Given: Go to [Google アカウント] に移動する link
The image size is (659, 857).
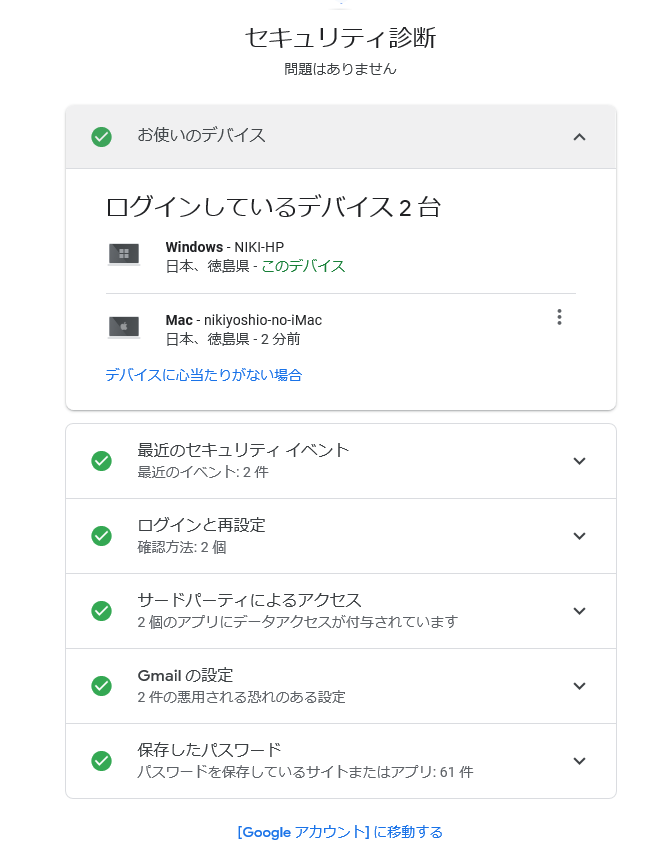Looking at the screenshot, I should click(x=340, y=832).
